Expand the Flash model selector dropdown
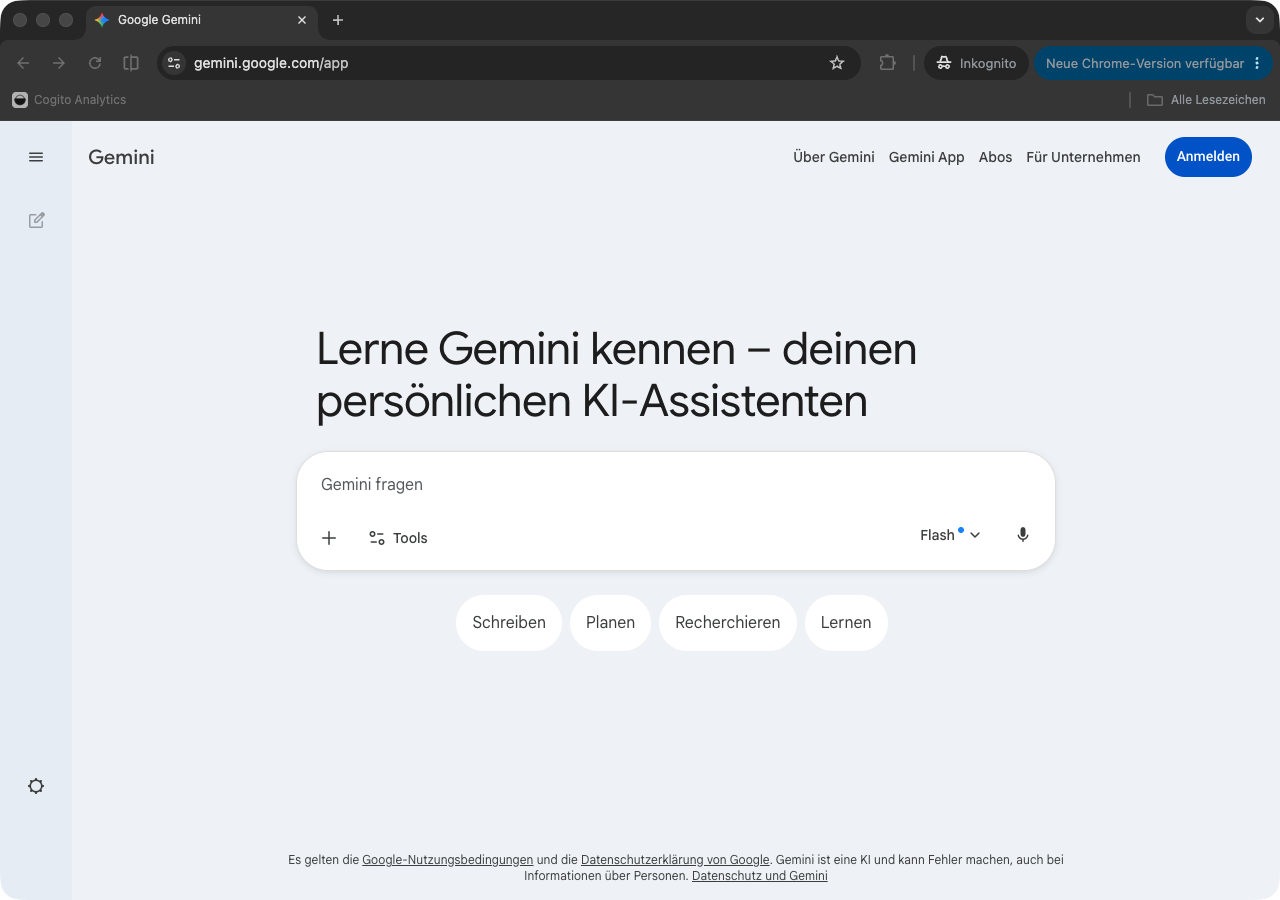The width and height of the screenshot is (1280, 900). [950, 535]
